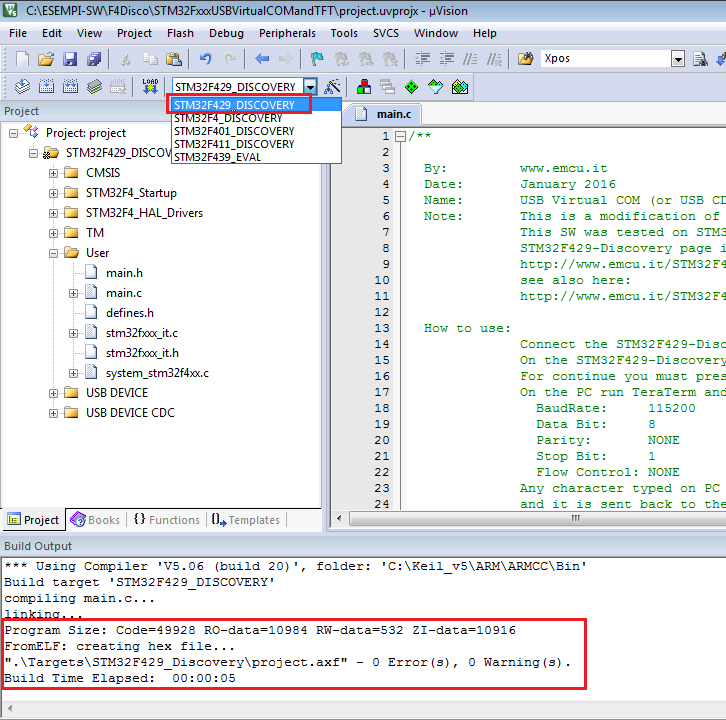Open the Xpos search box dropdown arrow
The width and height of the screenshot is (726, 720).
678,59
